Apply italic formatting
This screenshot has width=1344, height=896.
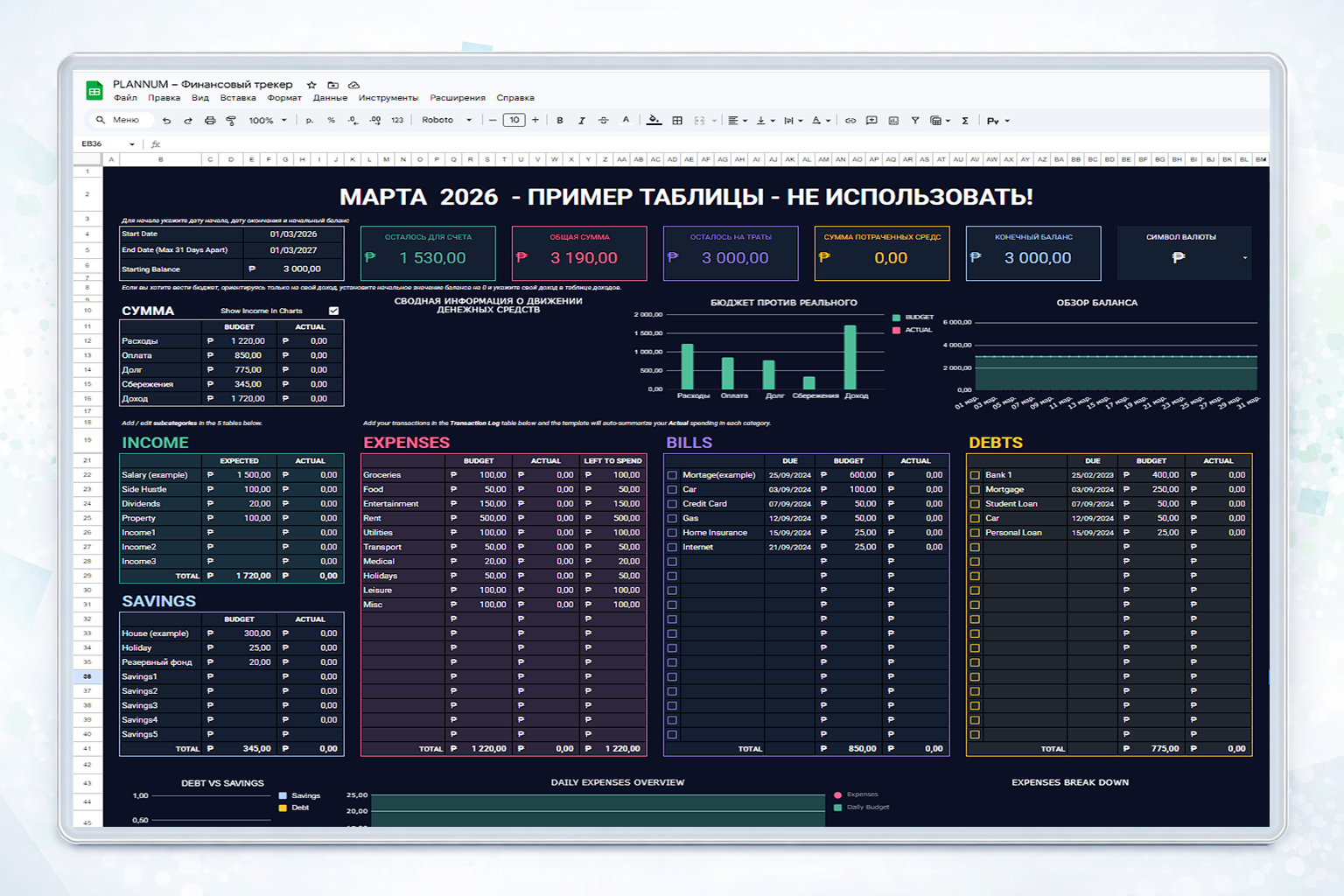(x=581, y=120)
